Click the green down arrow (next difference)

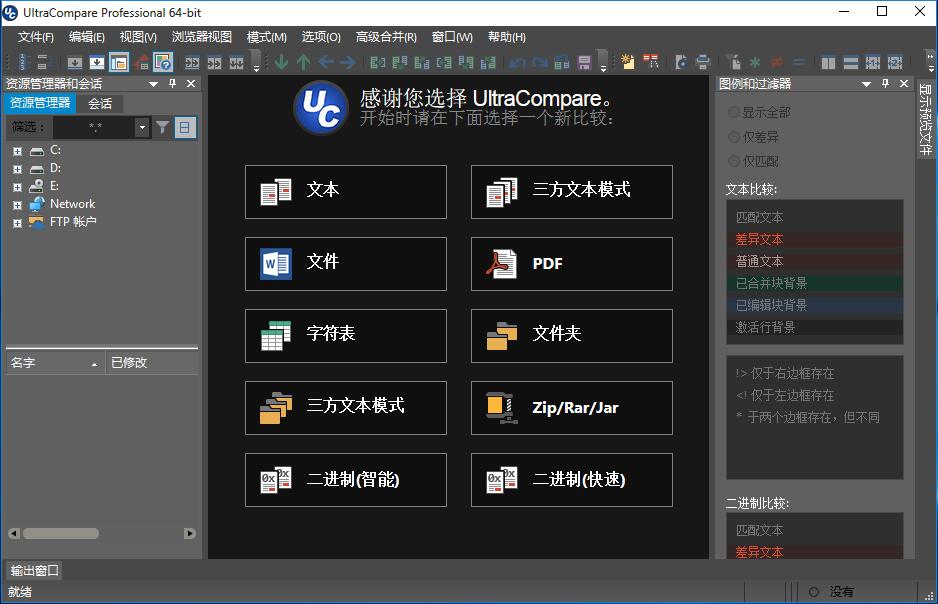coord(282,62)
